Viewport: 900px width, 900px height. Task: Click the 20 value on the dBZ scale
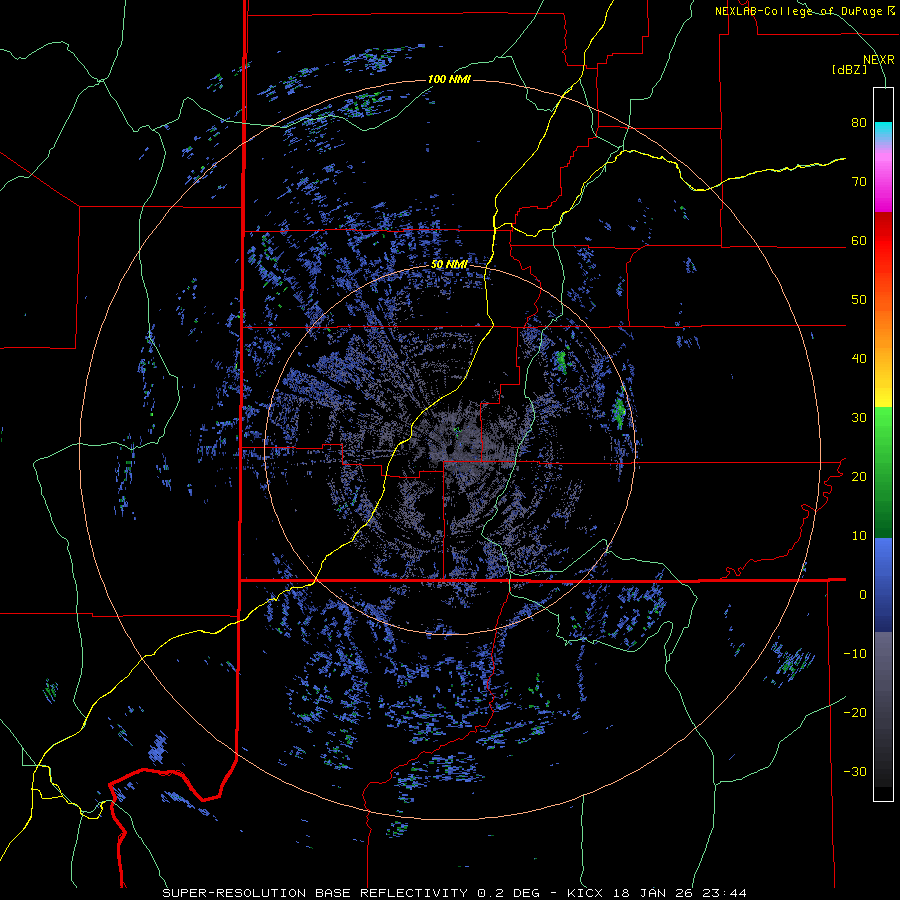click(859, 477)
